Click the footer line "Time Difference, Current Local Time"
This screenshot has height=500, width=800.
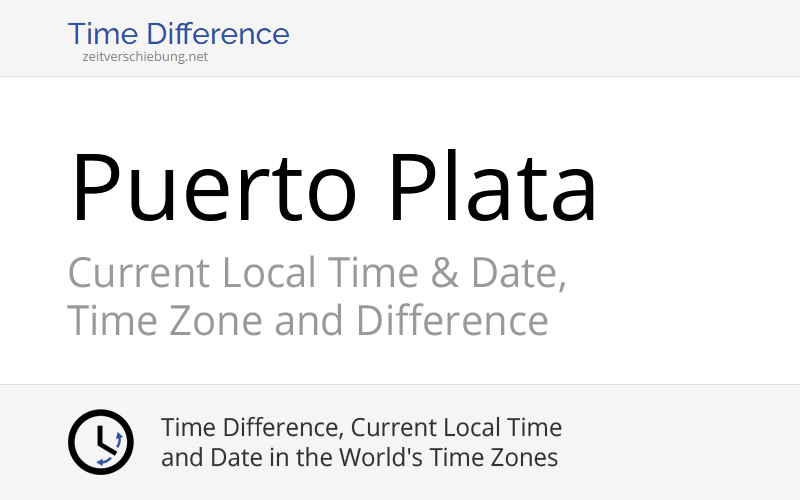coord(361,428)
